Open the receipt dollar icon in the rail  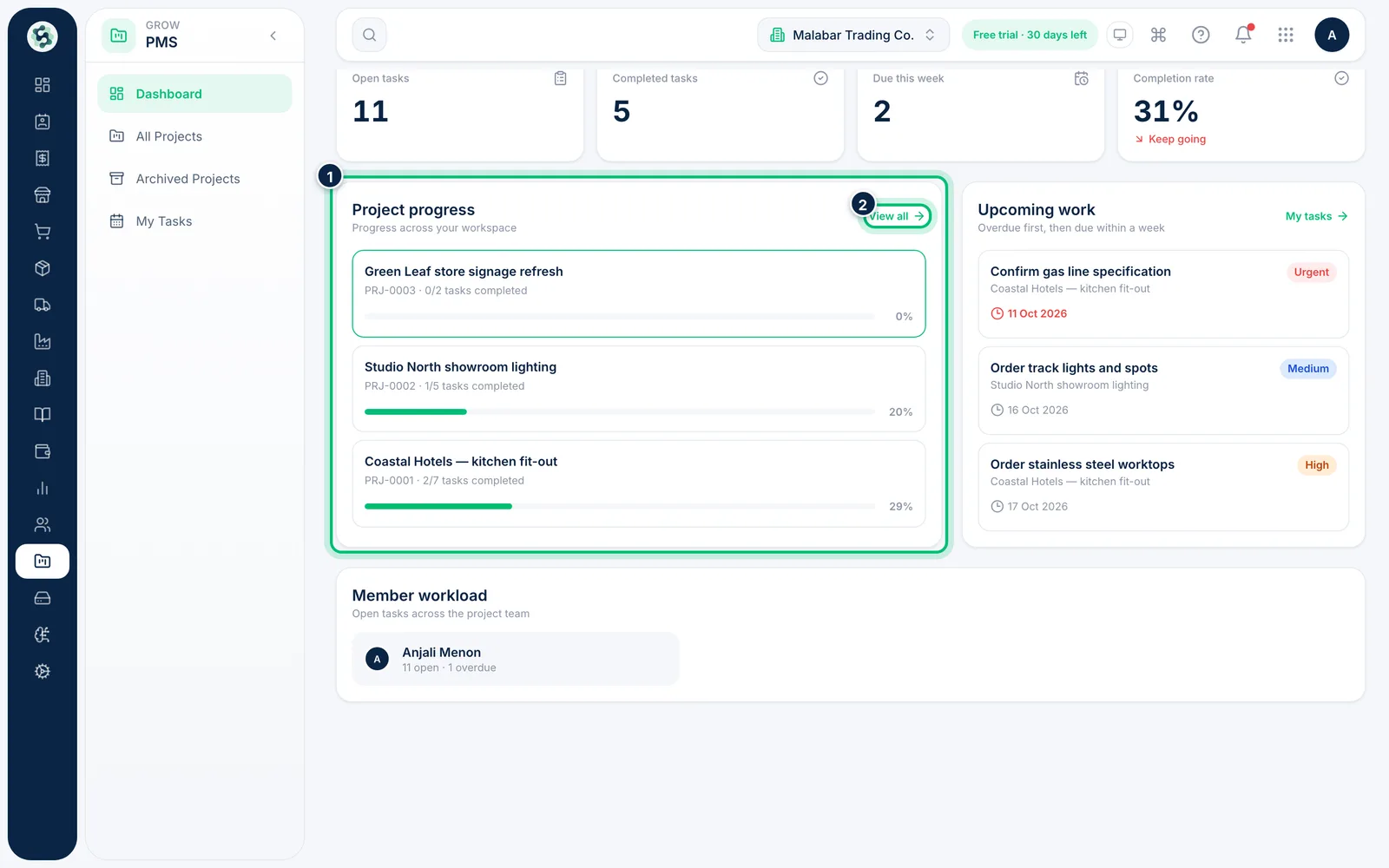click(x=42, y=158)
